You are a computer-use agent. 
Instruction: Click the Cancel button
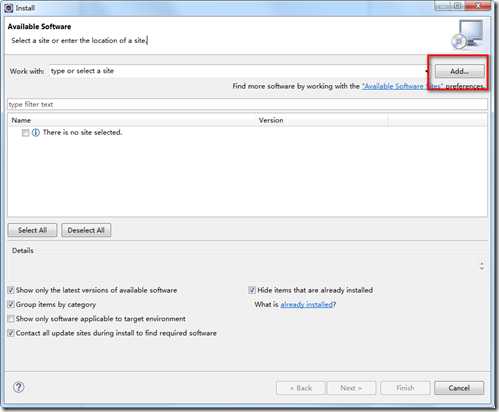tap(459, 388)
